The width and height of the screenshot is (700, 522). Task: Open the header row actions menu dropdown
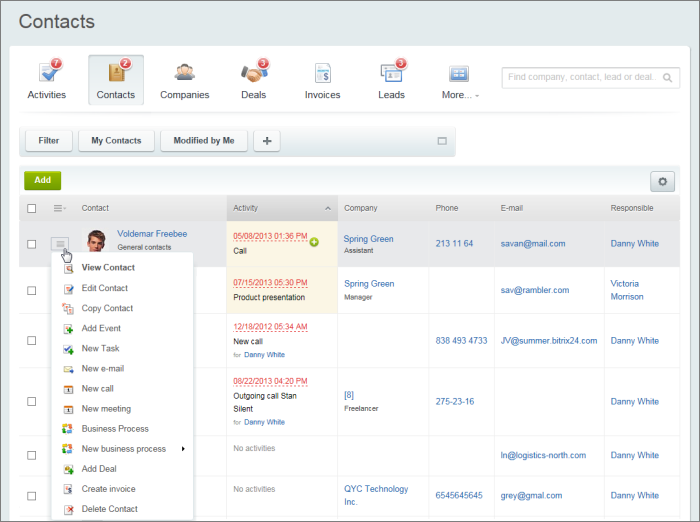[x=60, y=208]
